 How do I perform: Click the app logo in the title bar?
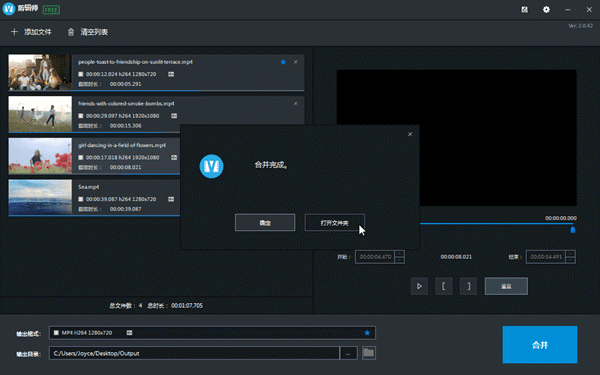click(9, 9)
